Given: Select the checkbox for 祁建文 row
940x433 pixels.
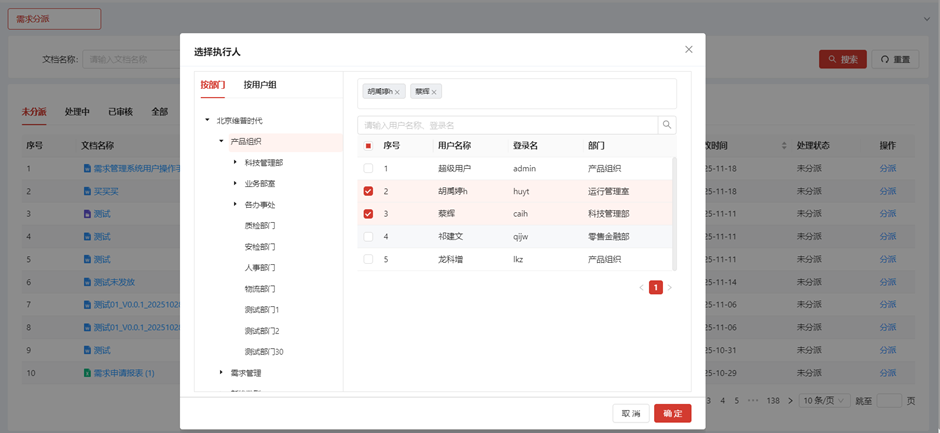Looking at the screenshot, I should click(368, 237).
